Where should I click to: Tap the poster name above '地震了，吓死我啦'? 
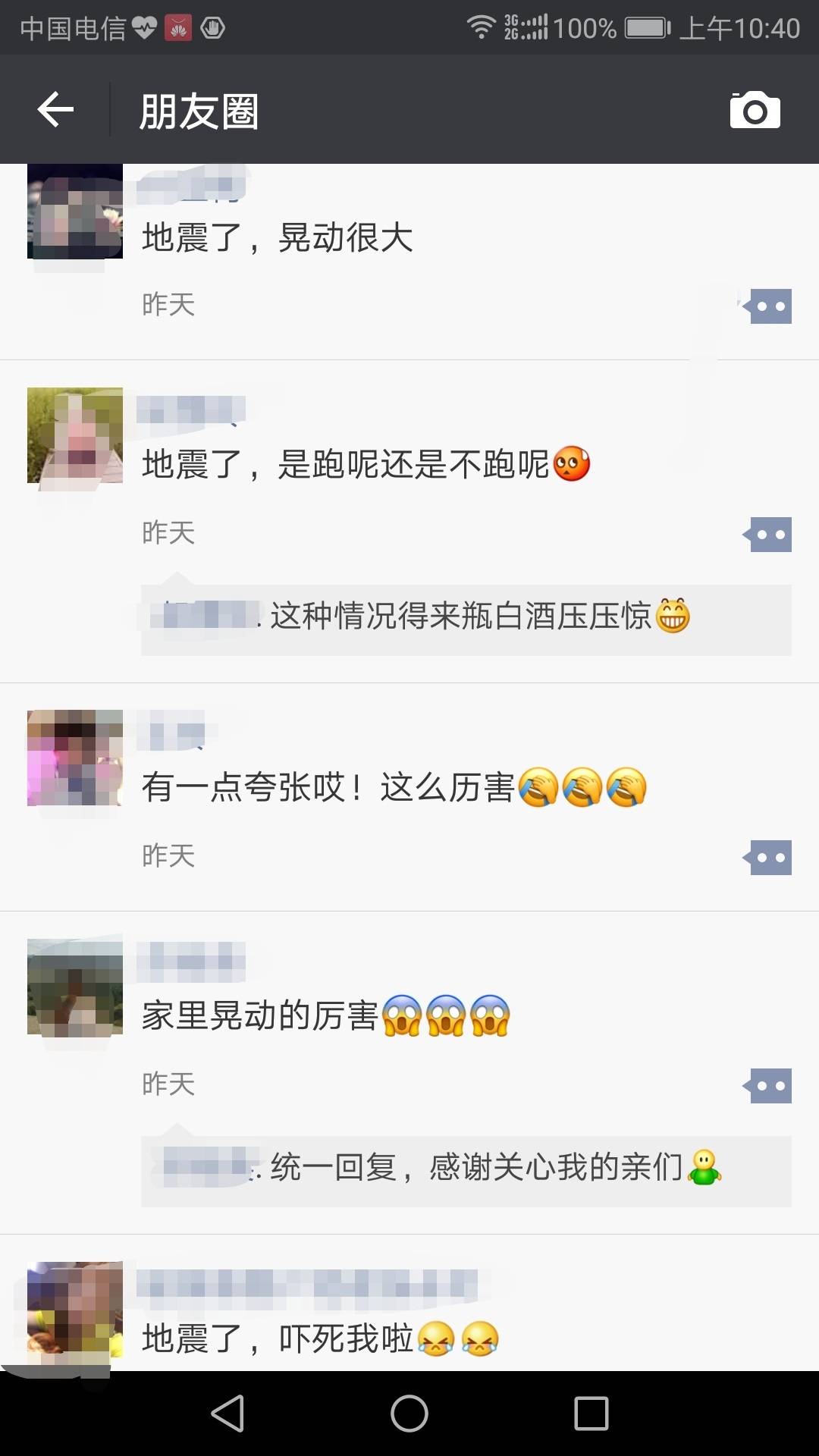coord(307,1286)
